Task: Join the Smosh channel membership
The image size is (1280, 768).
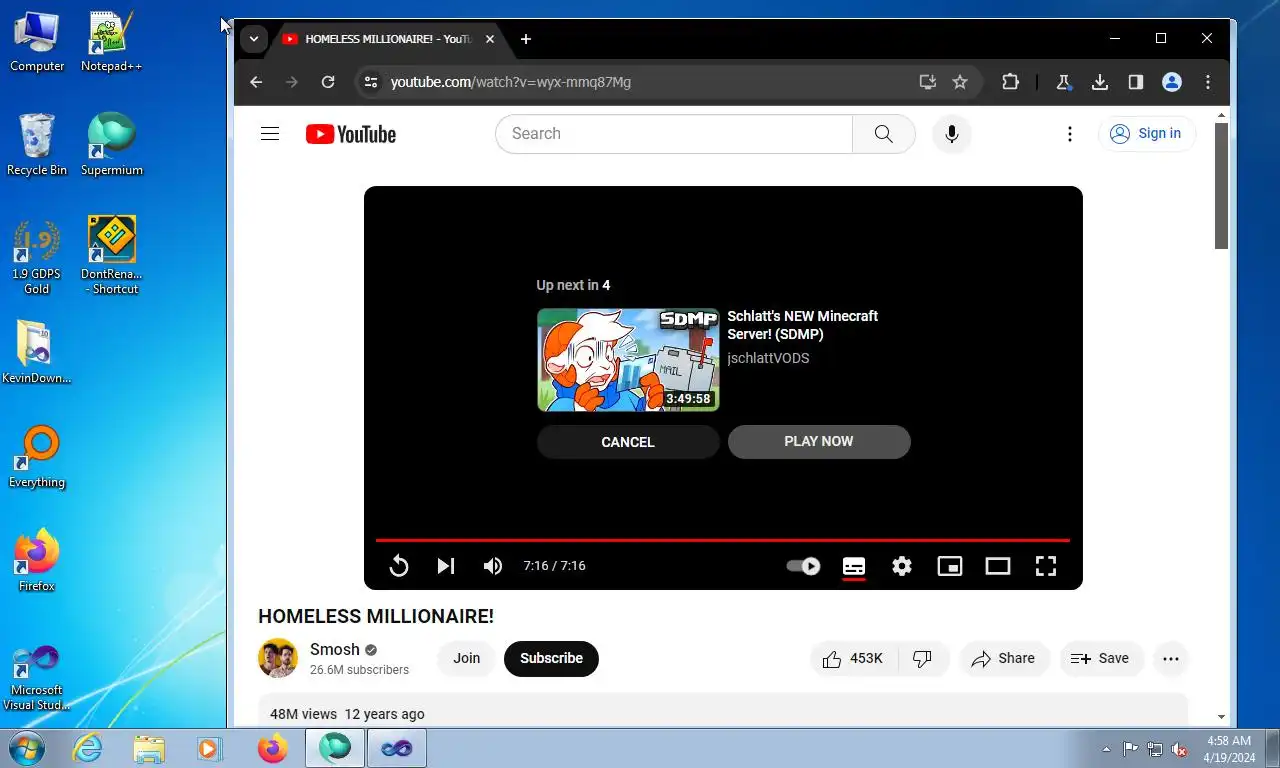Action: [467, 658]
